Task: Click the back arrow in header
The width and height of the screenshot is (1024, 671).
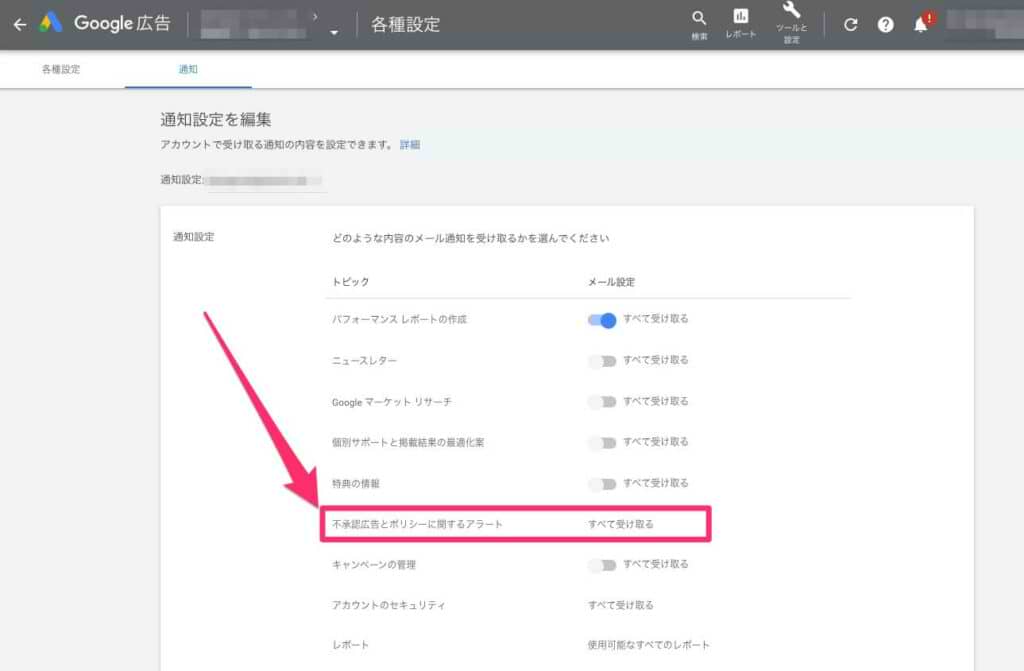Action: (x=19, y=24)
